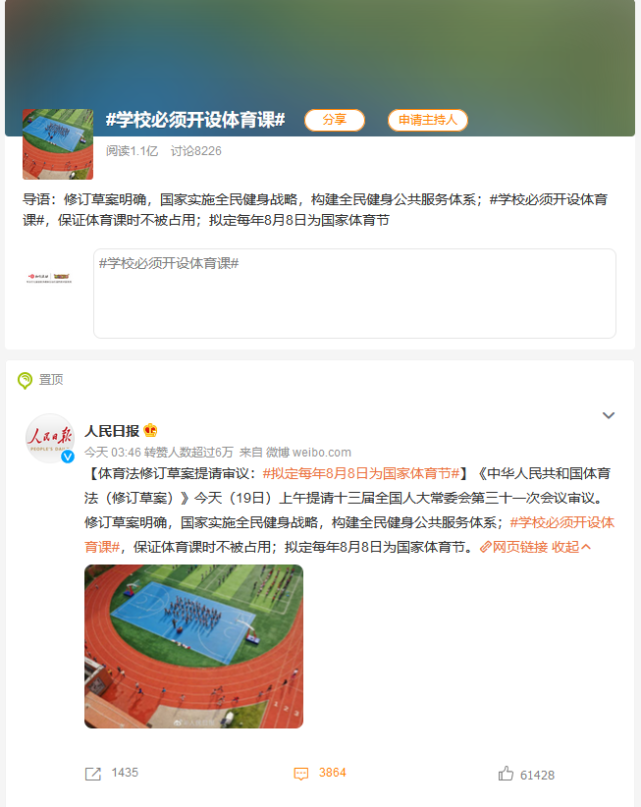Click the 微博 weibo.com source link
Viewport: 641px width, 807px height.
(x=308, y=452)
